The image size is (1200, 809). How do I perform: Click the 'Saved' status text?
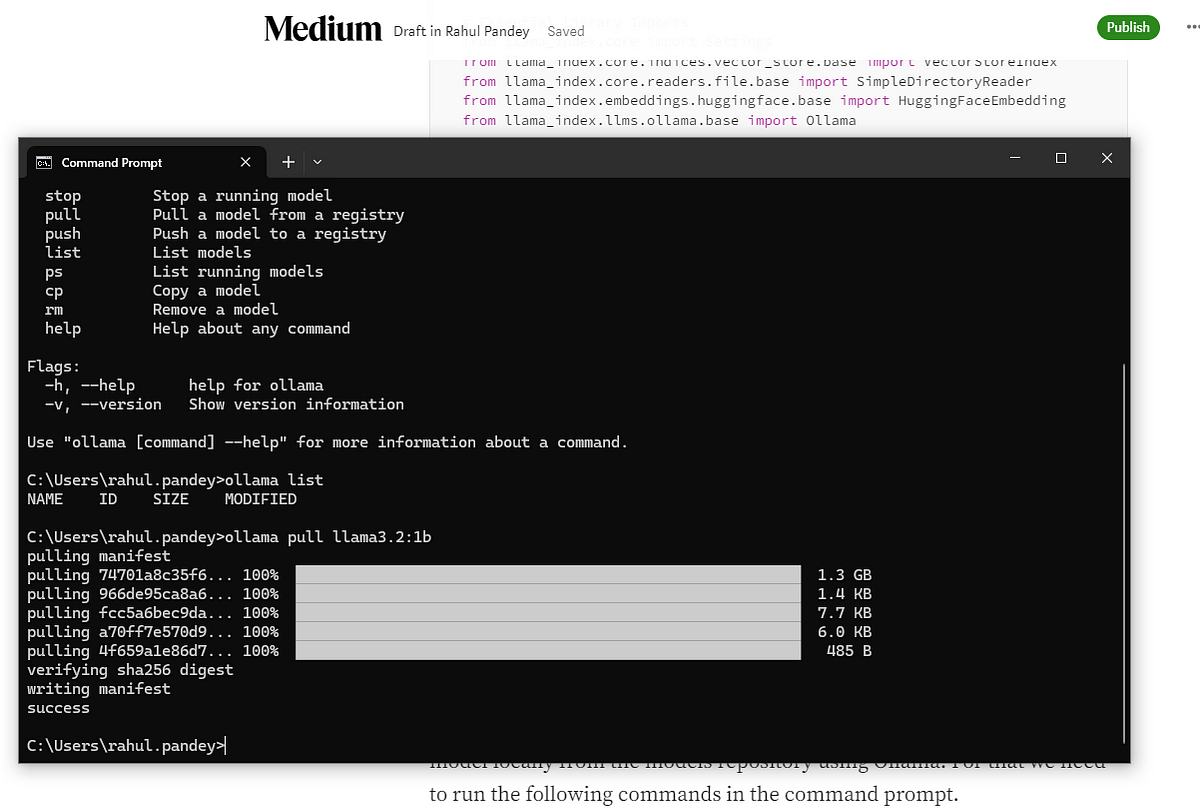pyautogui.click(x=566, y=31)
